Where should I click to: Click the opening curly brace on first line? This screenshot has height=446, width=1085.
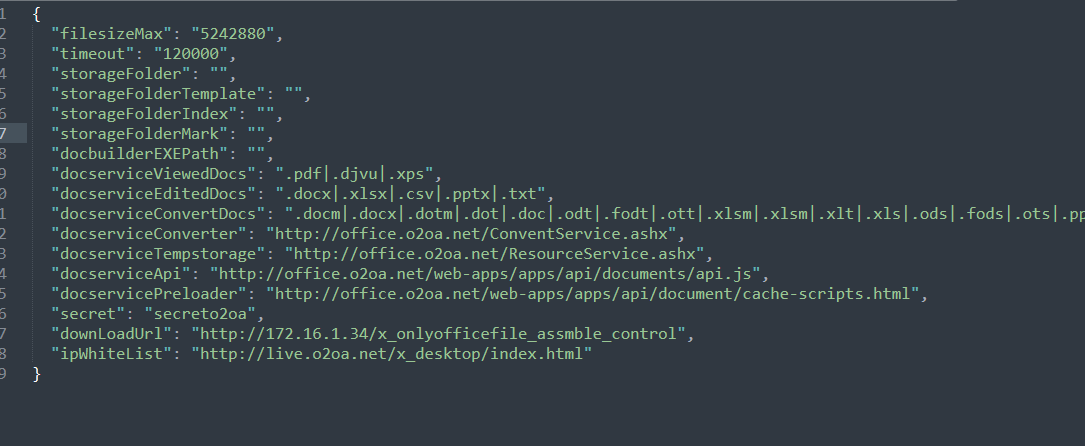pos(37,14)
